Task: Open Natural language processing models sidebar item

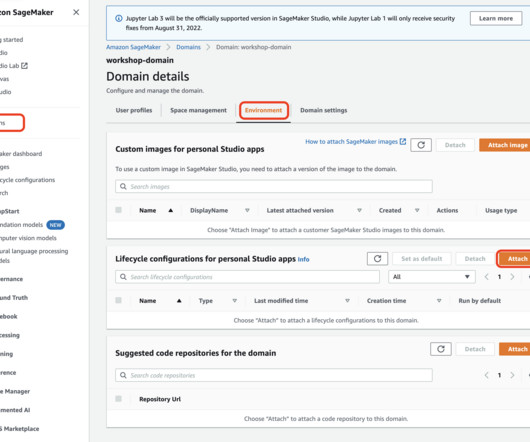Action: (34, 256)
